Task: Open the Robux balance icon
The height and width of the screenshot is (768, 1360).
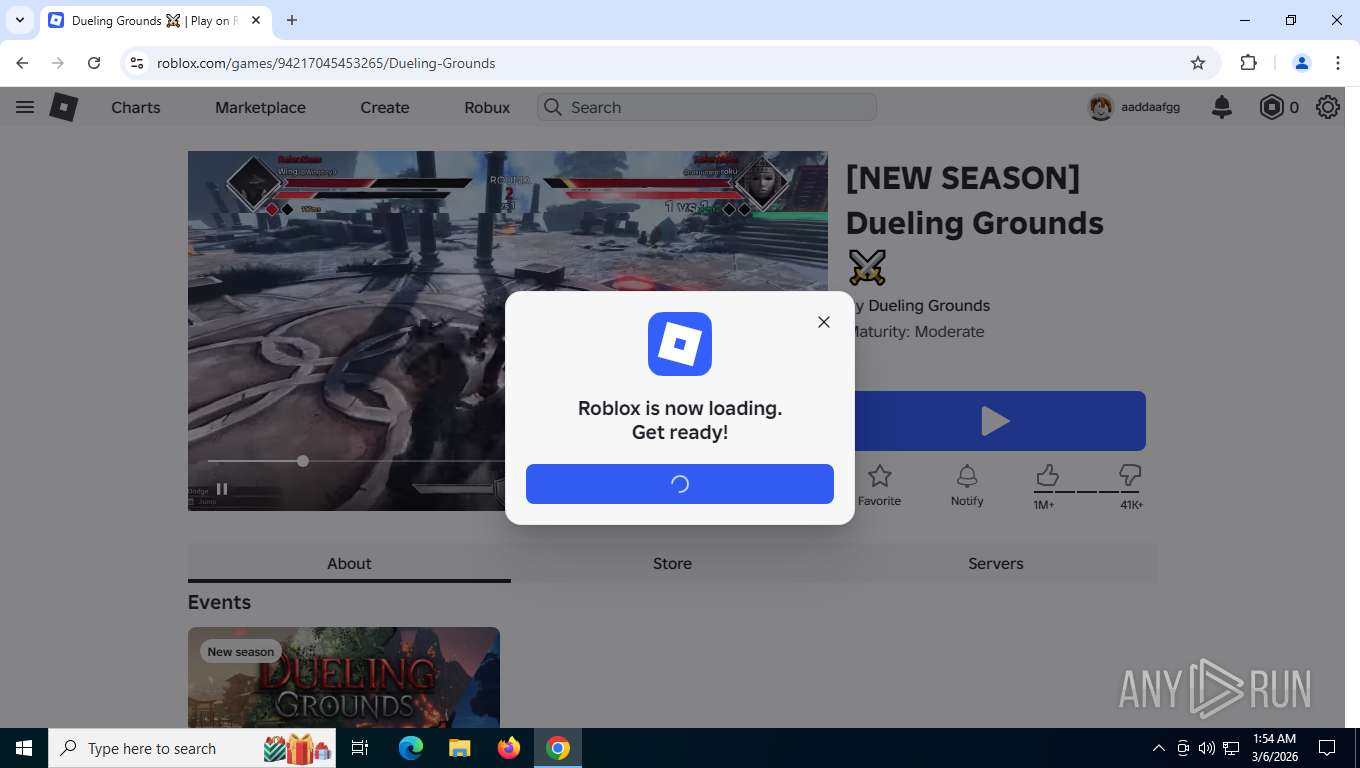Action: [1271, 107]
